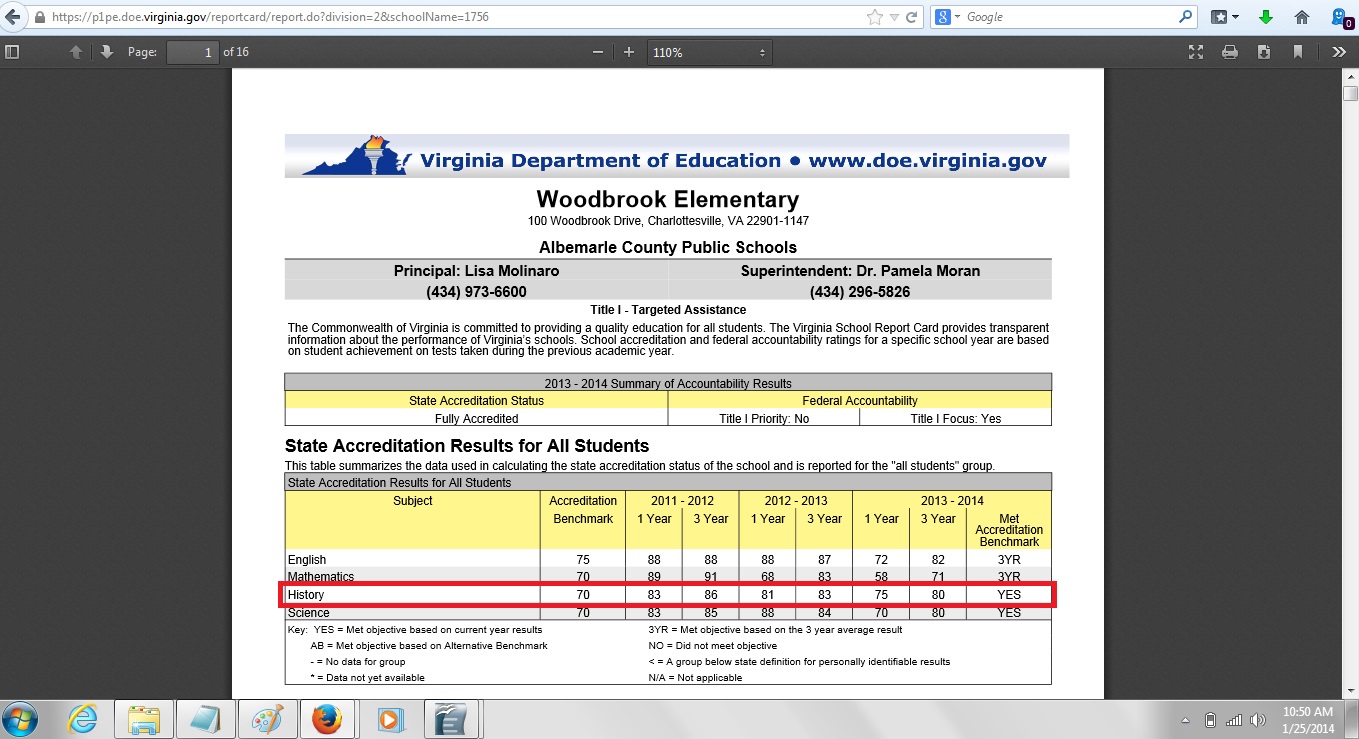
Task: Click the Met Accreditation Benchmark header
Action: [x=1009, y=530]
